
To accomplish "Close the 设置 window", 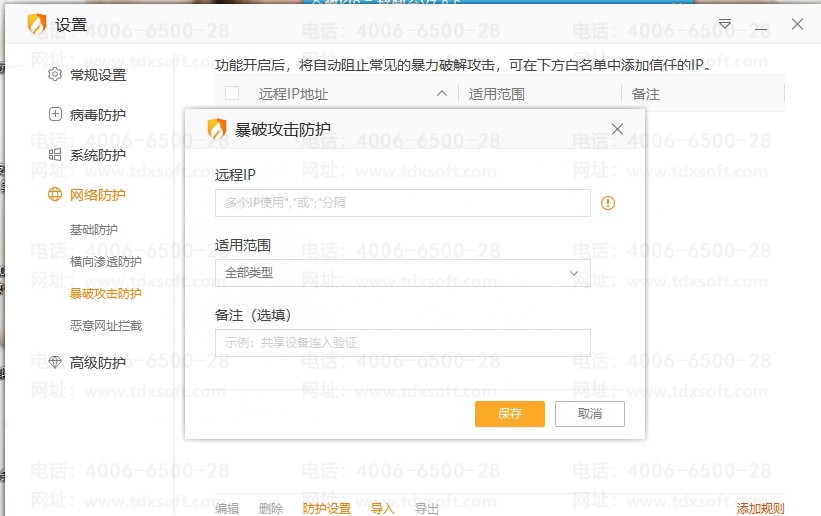I will [x=797, y=24].
